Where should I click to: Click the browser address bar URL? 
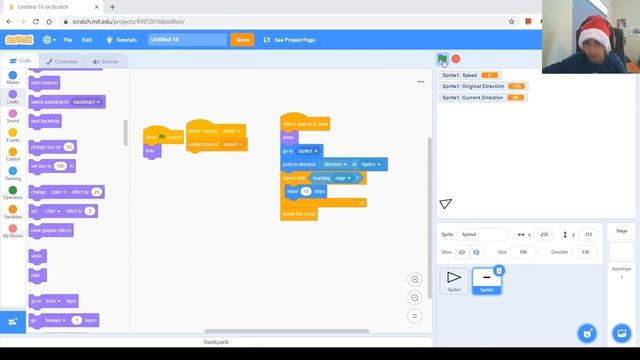click(x=129, y=22)
